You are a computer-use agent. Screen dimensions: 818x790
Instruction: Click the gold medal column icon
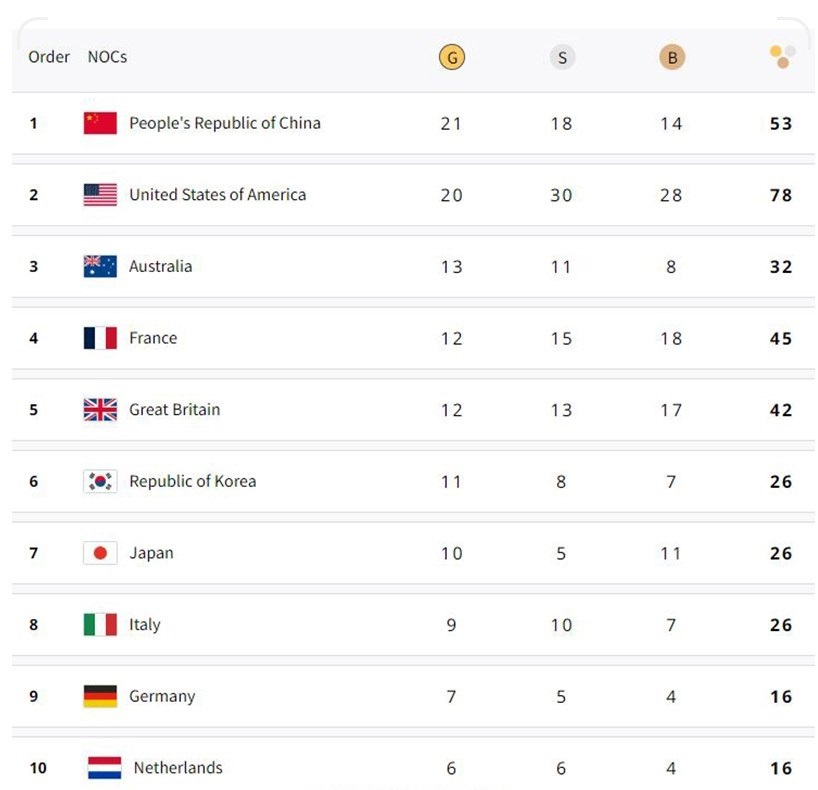click(452, 57)
